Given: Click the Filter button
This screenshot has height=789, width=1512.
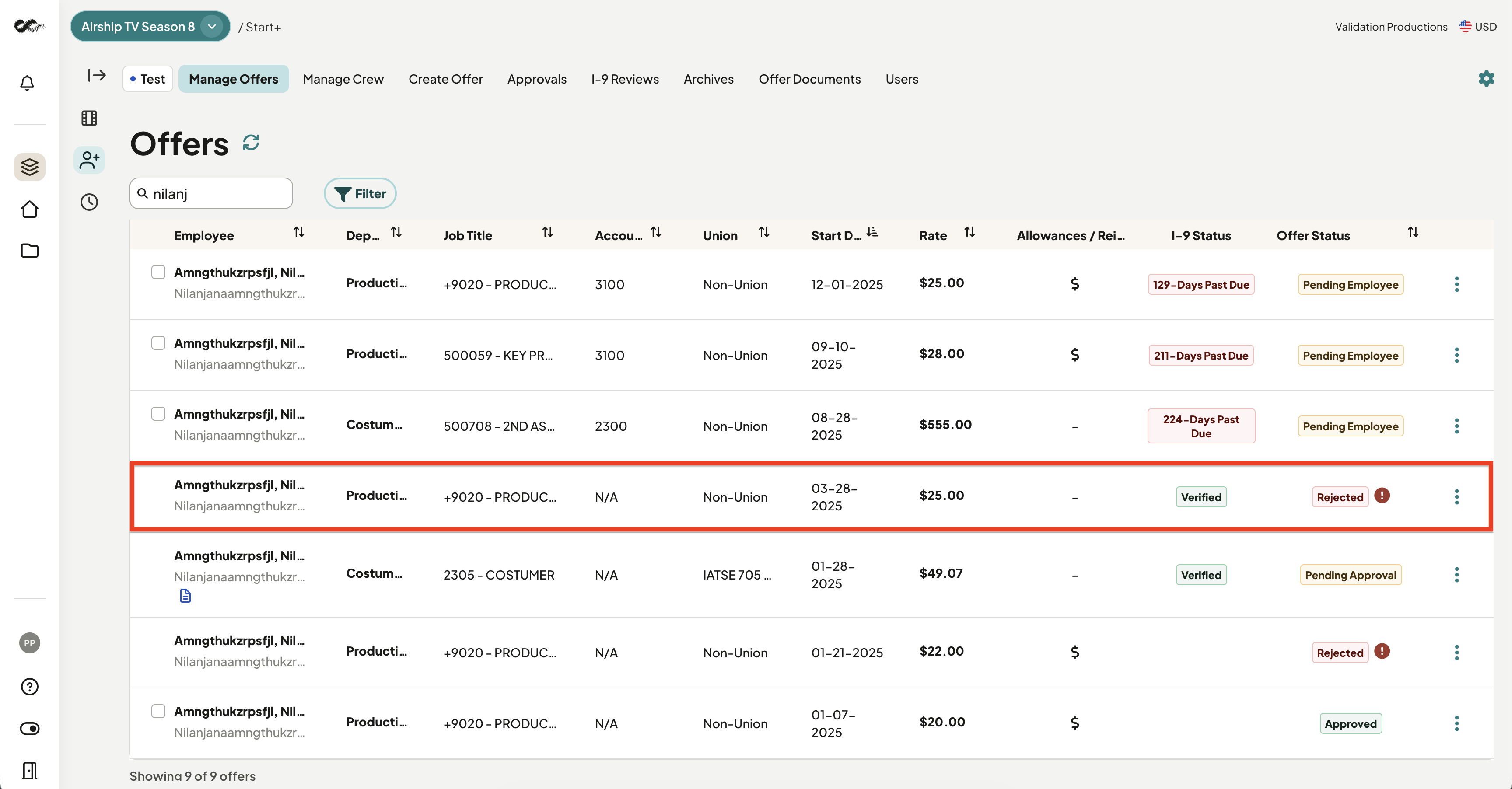Looking at the screenshot, I should (x=360, y=194).
